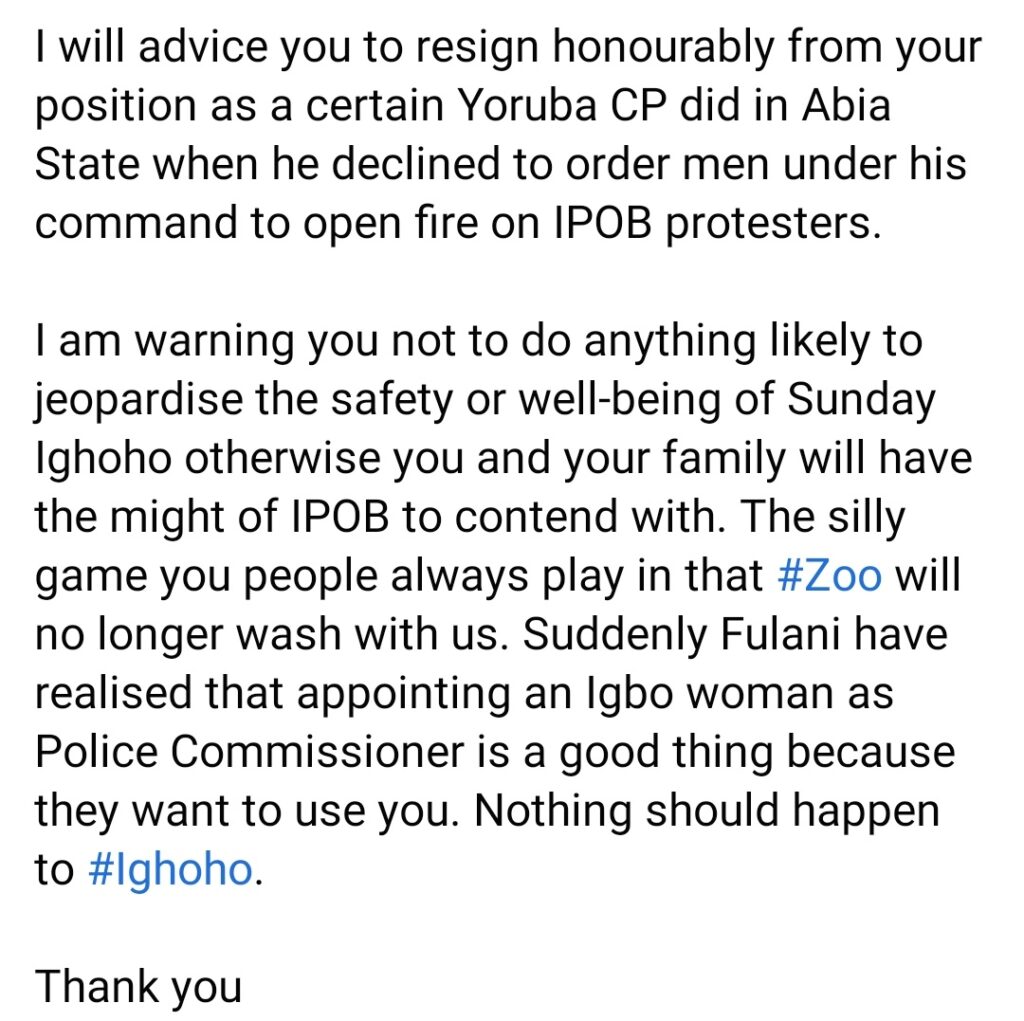Image resolution: width=1024 pixels, height=1021 pixels.
Task: Click the word 'Yoruba' in the text
Action: (528, 105)
